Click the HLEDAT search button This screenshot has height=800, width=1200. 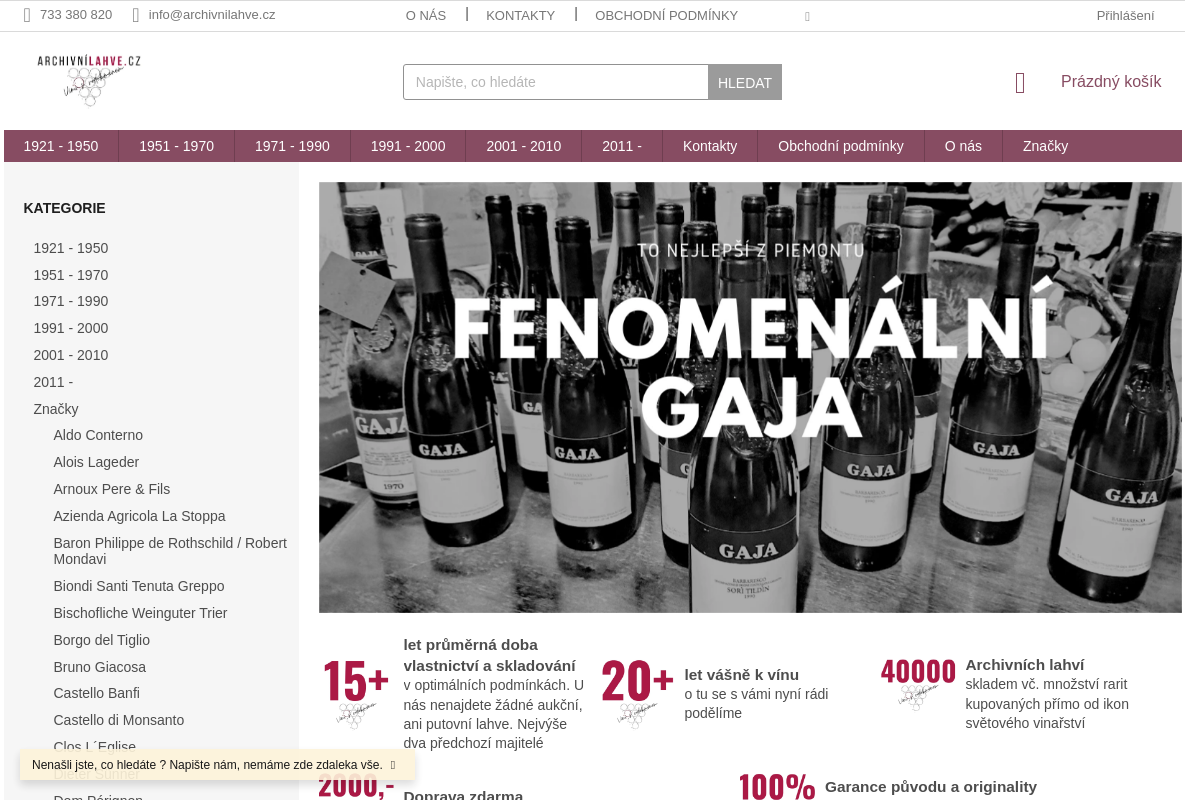[745, 82]
